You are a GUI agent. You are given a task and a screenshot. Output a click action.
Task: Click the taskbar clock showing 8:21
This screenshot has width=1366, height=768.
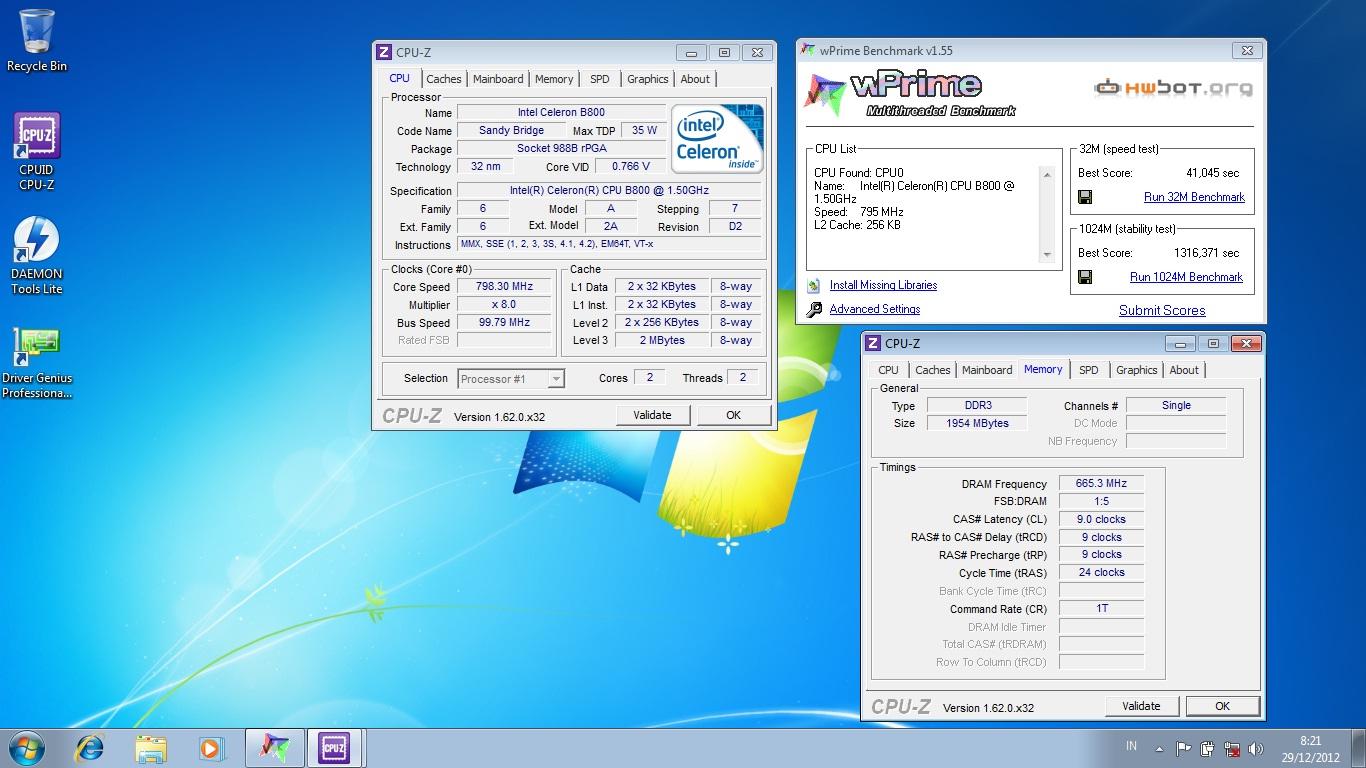[1310, 749]
